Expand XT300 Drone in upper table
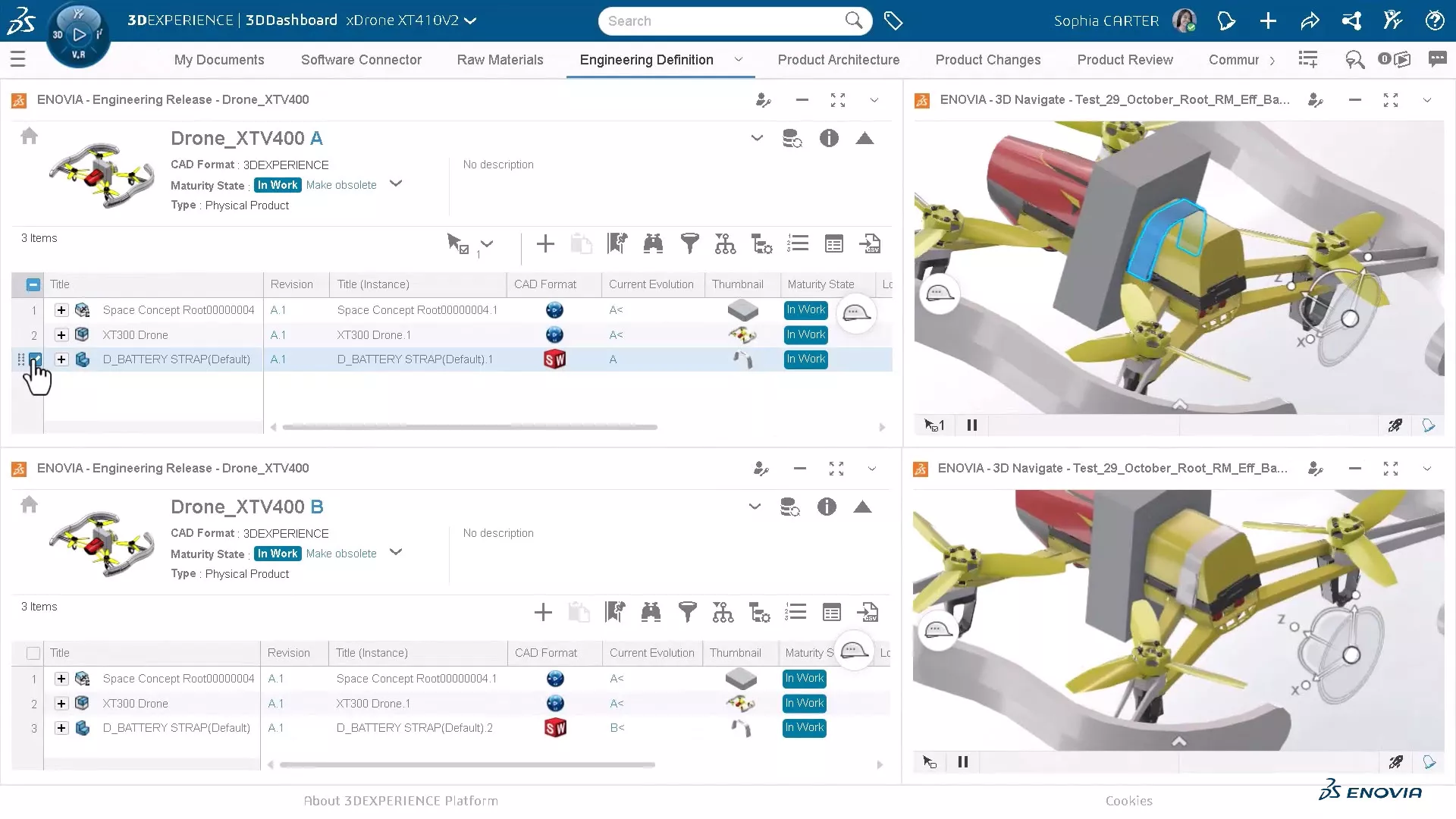The width and height of the screenshot is (1456, 819). tap(61, 335)
